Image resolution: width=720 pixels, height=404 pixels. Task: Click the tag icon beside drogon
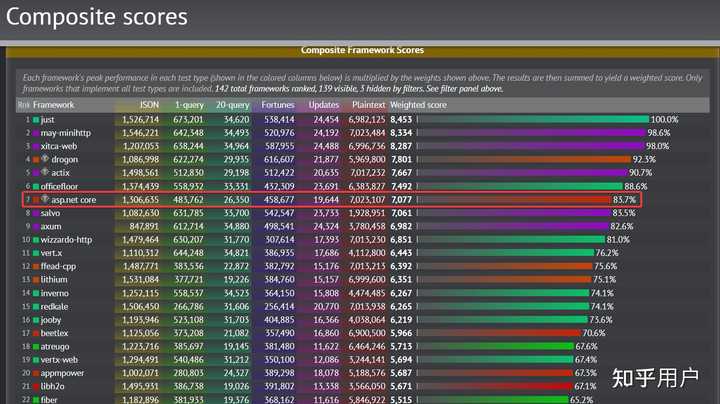point(45,159)
